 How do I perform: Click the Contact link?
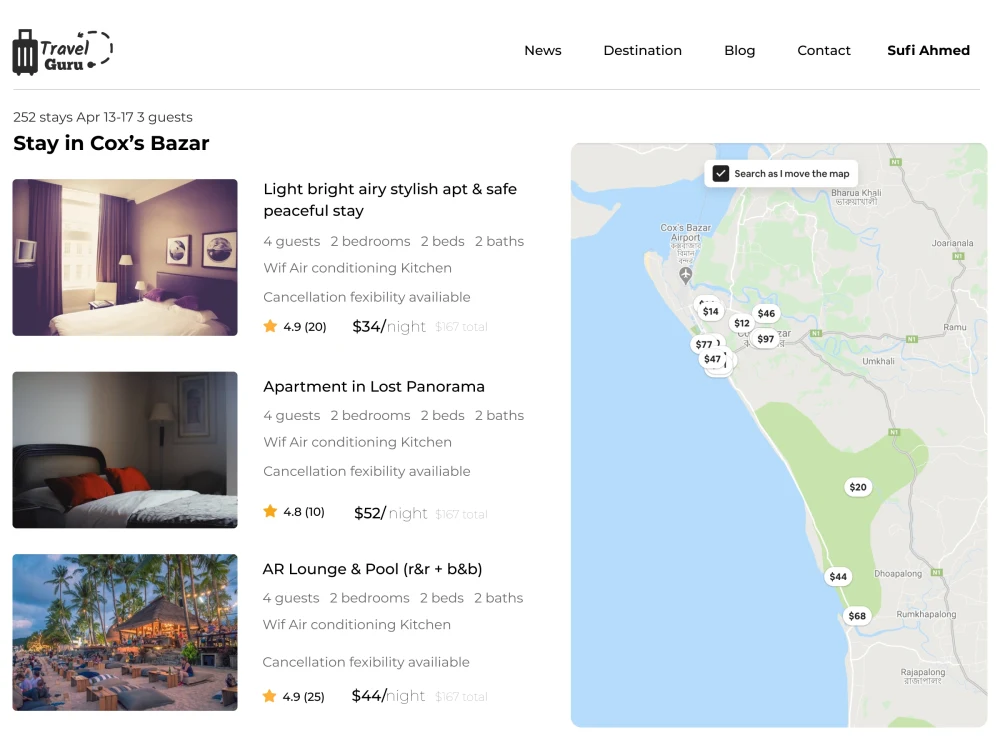click(824, 50)
